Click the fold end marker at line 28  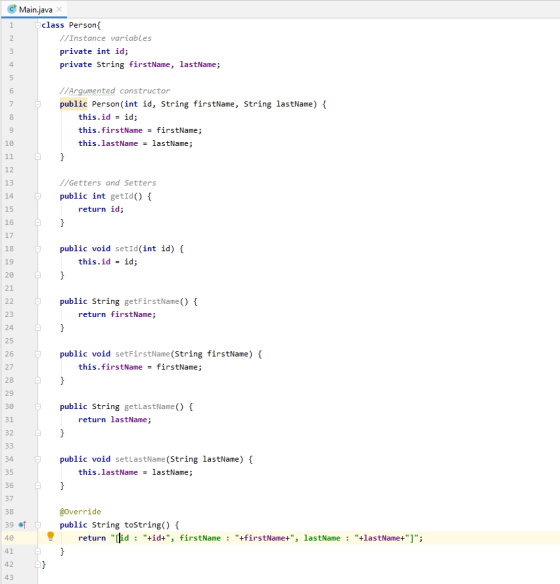(x=38, y=380)
